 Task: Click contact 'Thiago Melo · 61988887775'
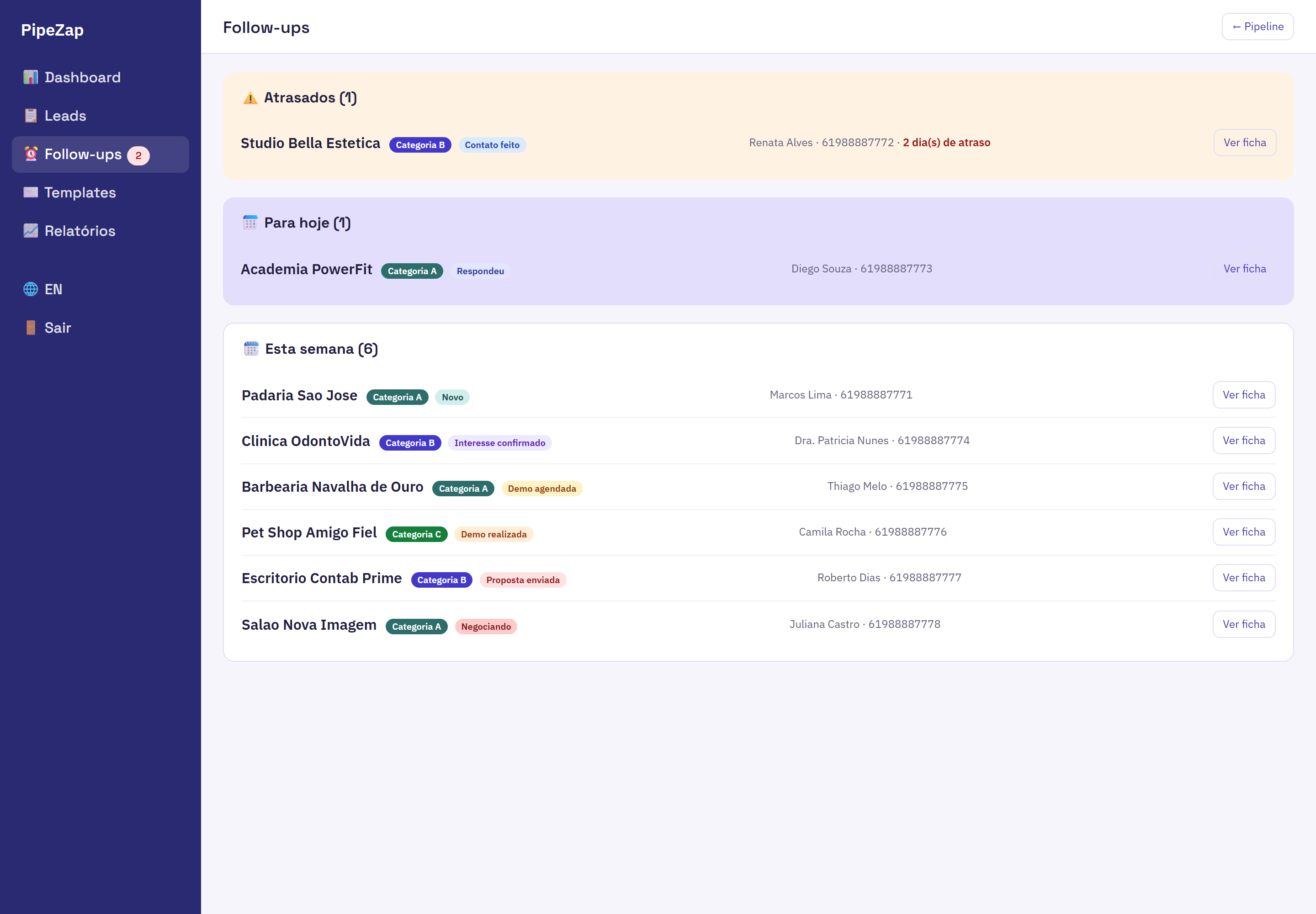pyautogui.click(x=897, y=486)
